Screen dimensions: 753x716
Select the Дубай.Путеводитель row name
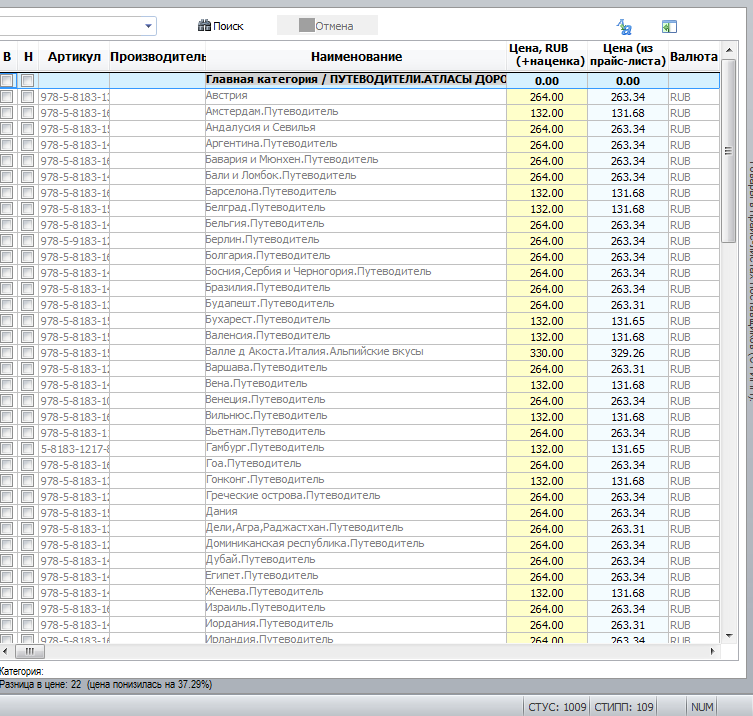[261, 559]
